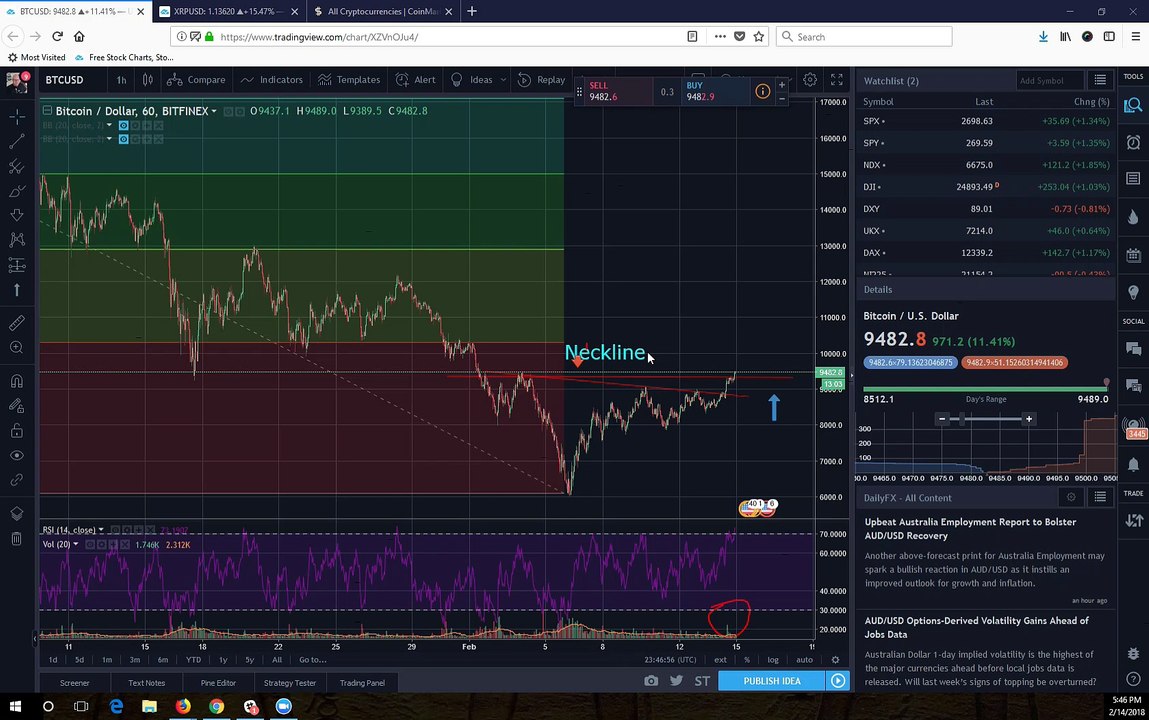The width and height of the screenshot is (1149, 720).
Task: Toggle percent scale
Action: pos(747,659)
